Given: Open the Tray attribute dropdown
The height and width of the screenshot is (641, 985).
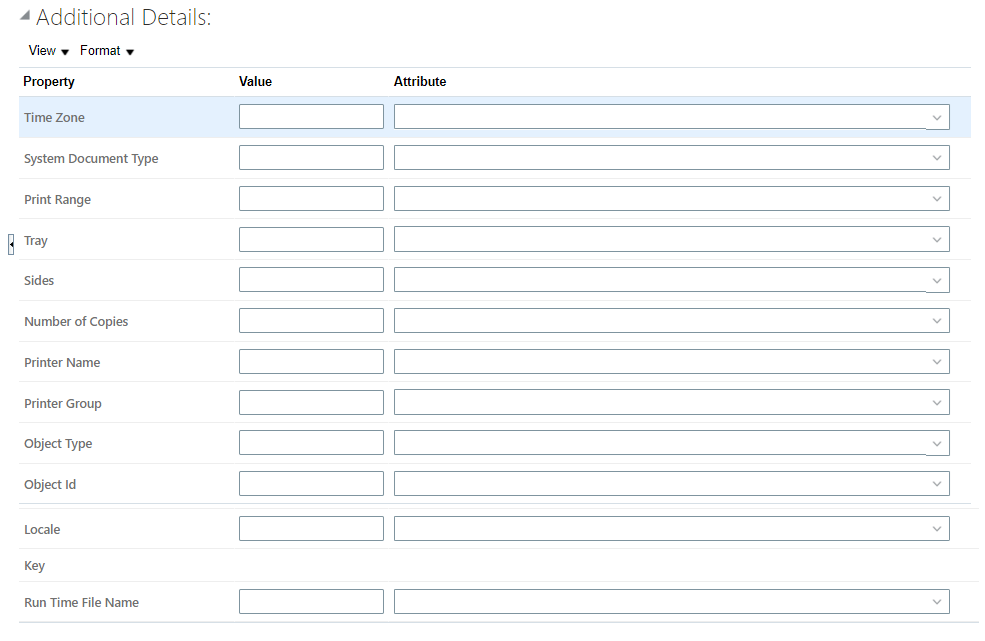Looking at the screenshot, I should pyautogui.click(x=937, y=239).
